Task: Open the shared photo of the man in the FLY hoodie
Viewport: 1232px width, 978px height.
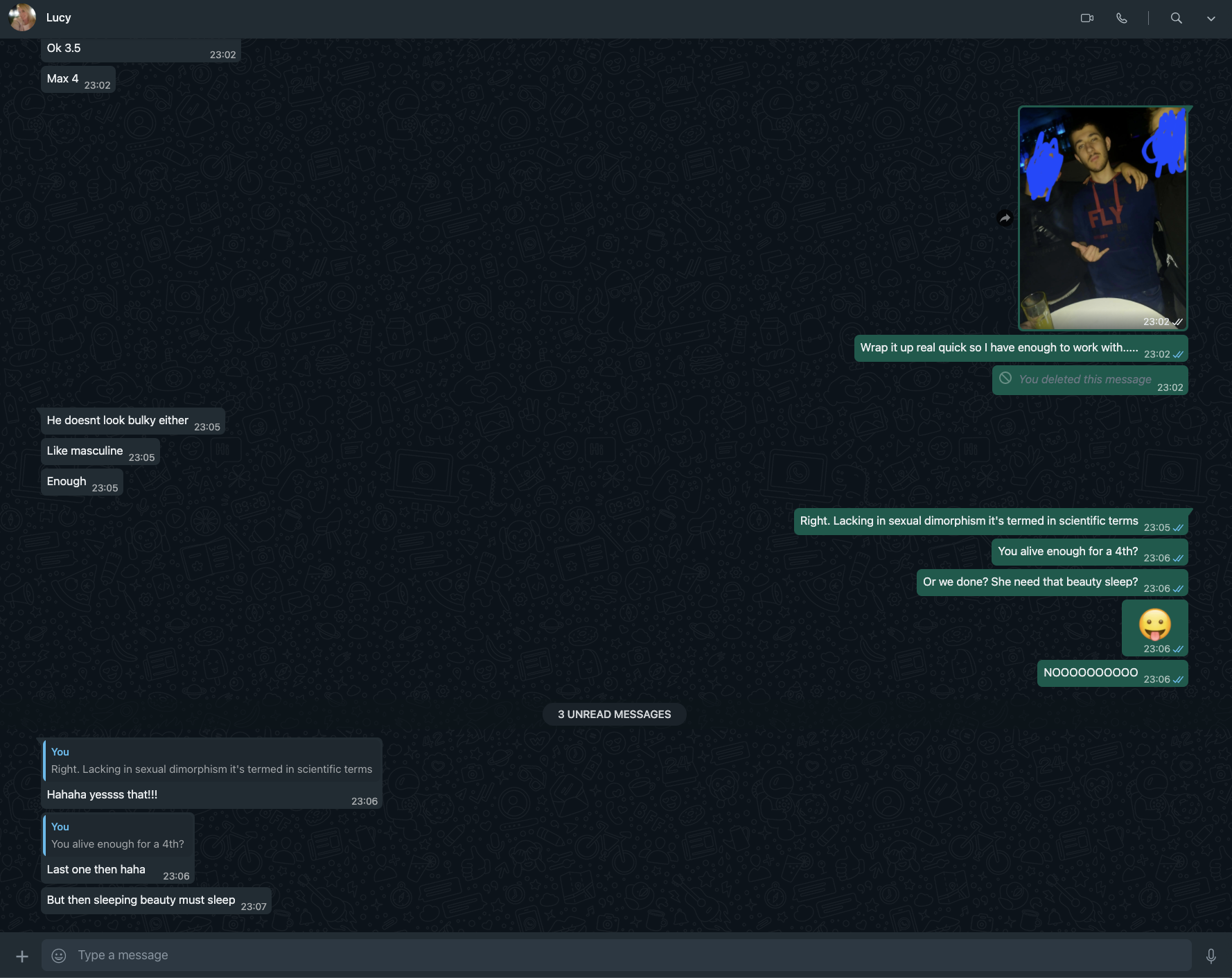Action: [x=1103, y=218]
